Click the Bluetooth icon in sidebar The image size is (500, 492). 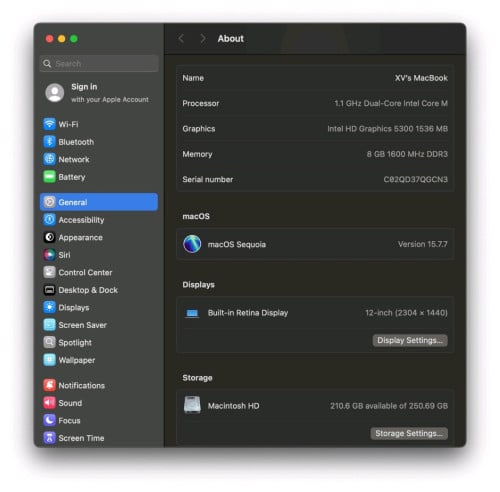coord(49,142)
